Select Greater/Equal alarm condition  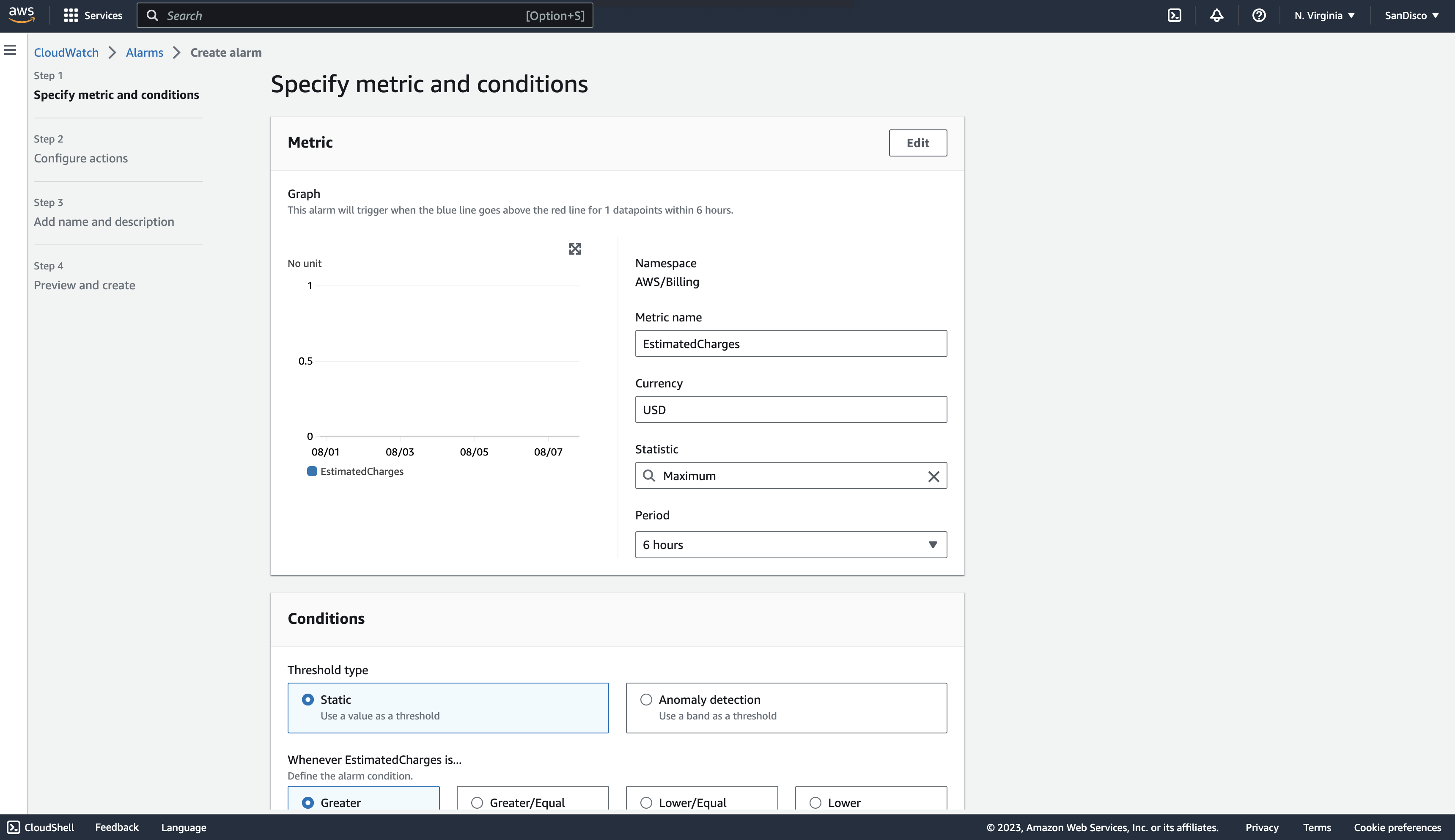tap(477, 802)
